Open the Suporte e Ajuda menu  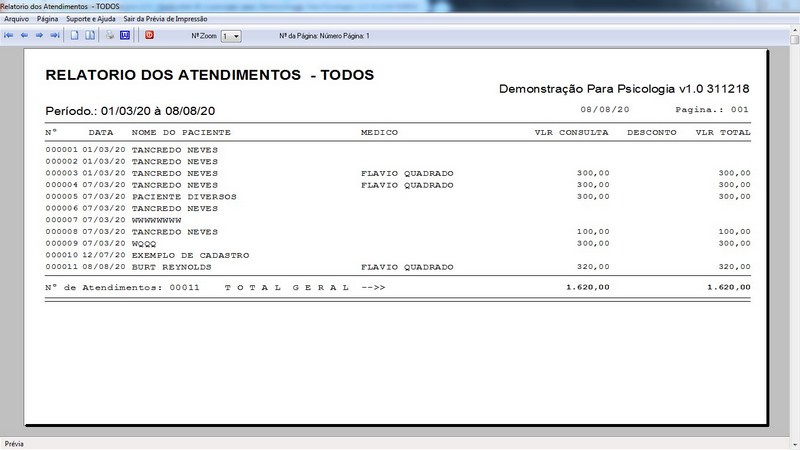(x=90, y=19)
